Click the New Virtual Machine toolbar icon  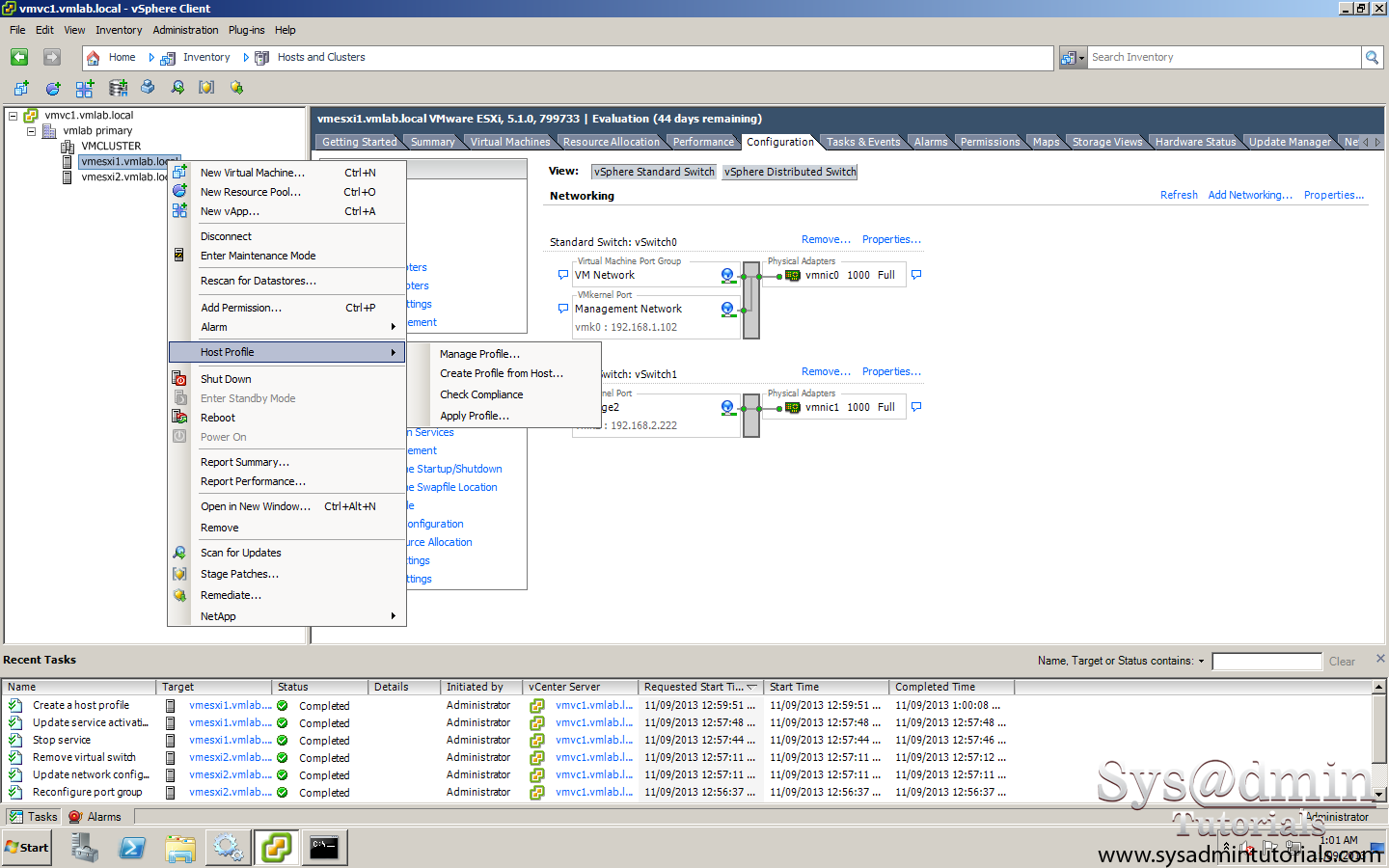pyautogui.click(x=21, y=88)
